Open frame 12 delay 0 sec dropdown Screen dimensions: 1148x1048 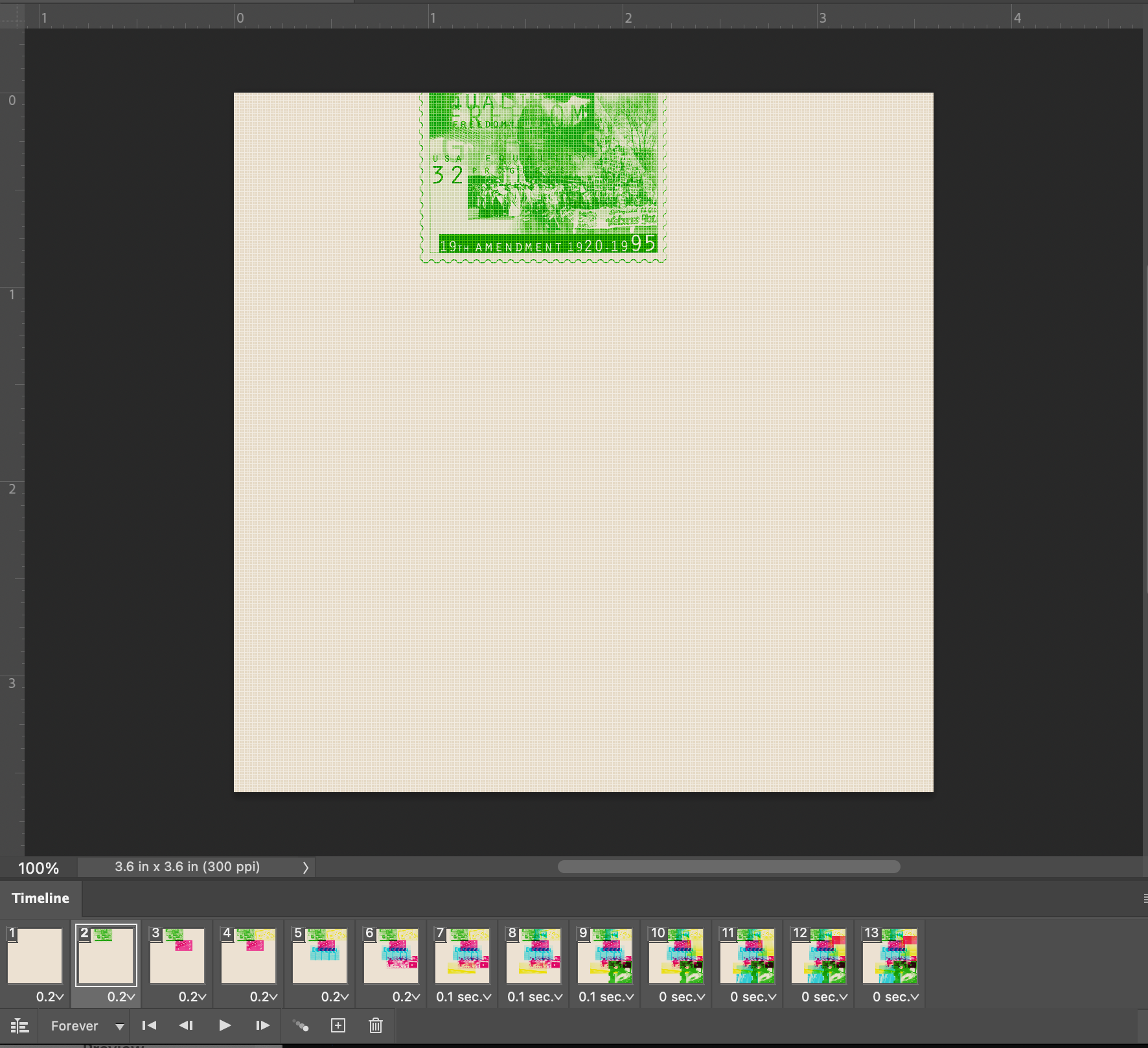pyautogui.click(x=825, y=997)
